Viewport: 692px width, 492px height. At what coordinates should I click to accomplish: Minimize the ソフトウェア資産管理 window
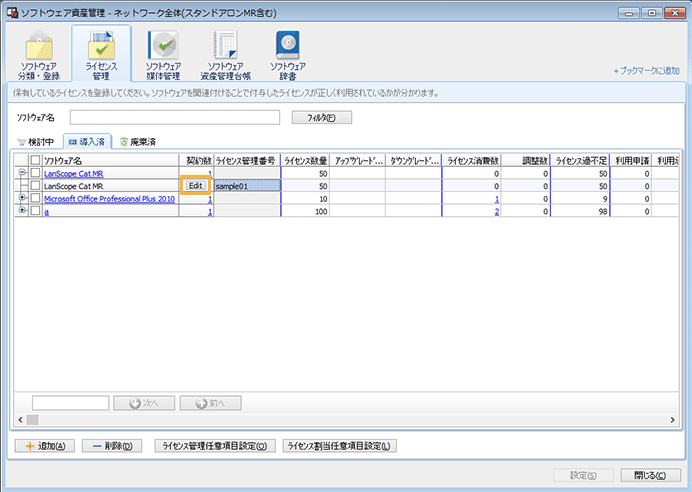(x=628, y=13)
